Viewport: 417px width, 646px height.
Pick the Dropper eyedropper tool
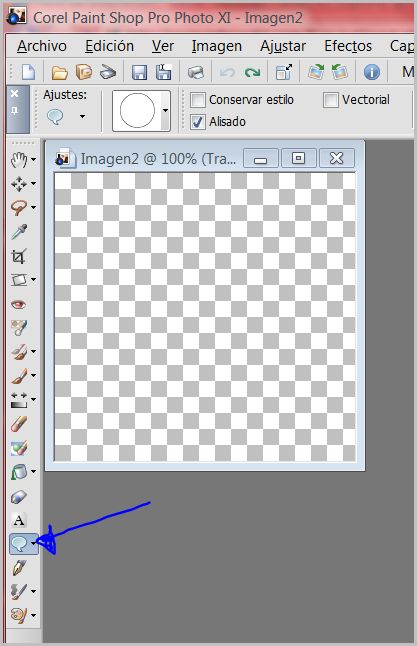coord(19,232)
